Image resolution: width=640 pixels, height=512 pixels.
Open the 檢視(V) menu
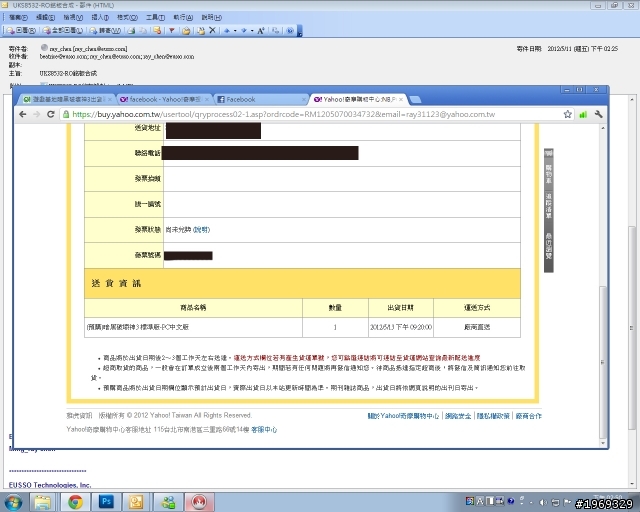pos(73,18)
